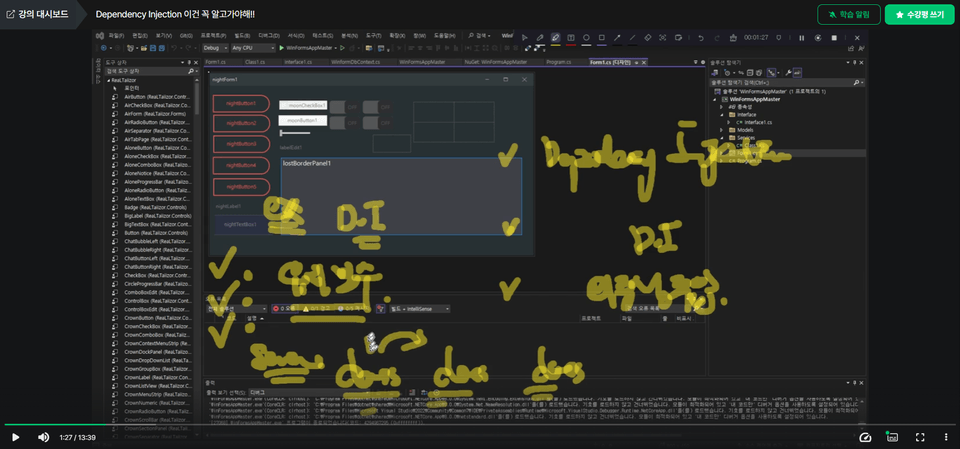
Task: Select the annotation eraser tool
Action: (648, 37)
